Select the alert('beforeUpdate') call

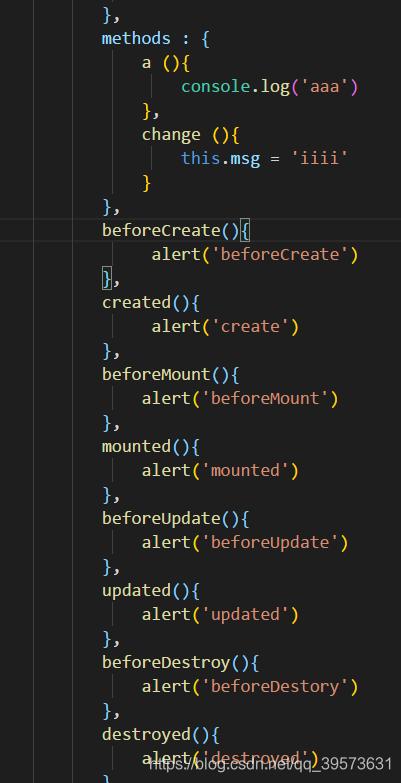tap(245, 542)
